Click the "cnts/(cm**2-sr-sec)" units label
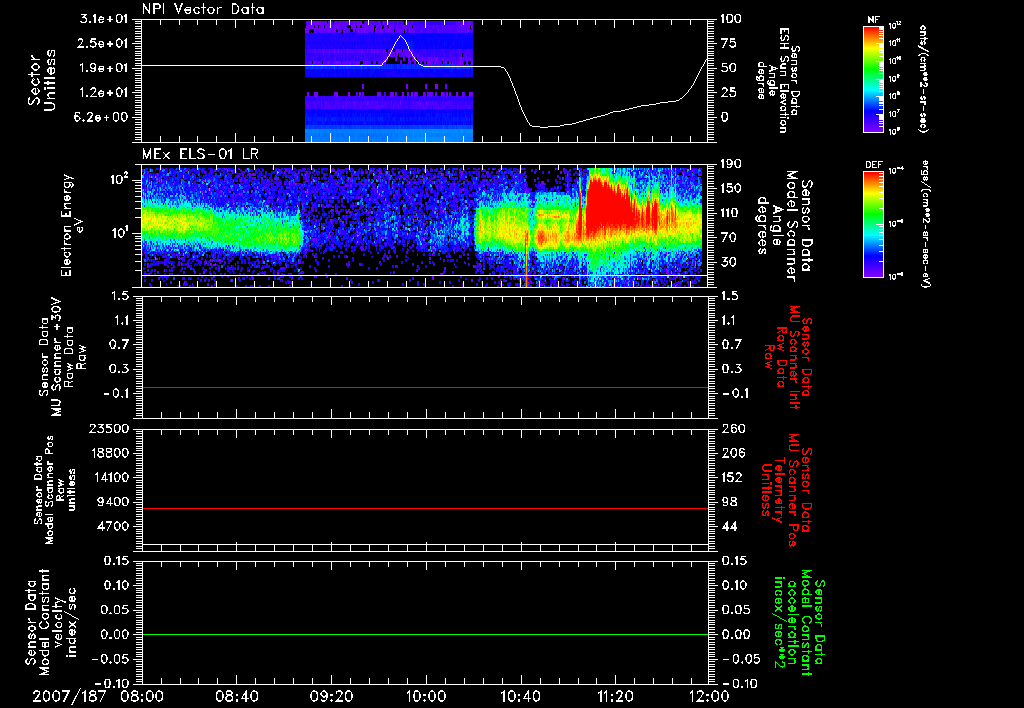 (922, 78)
